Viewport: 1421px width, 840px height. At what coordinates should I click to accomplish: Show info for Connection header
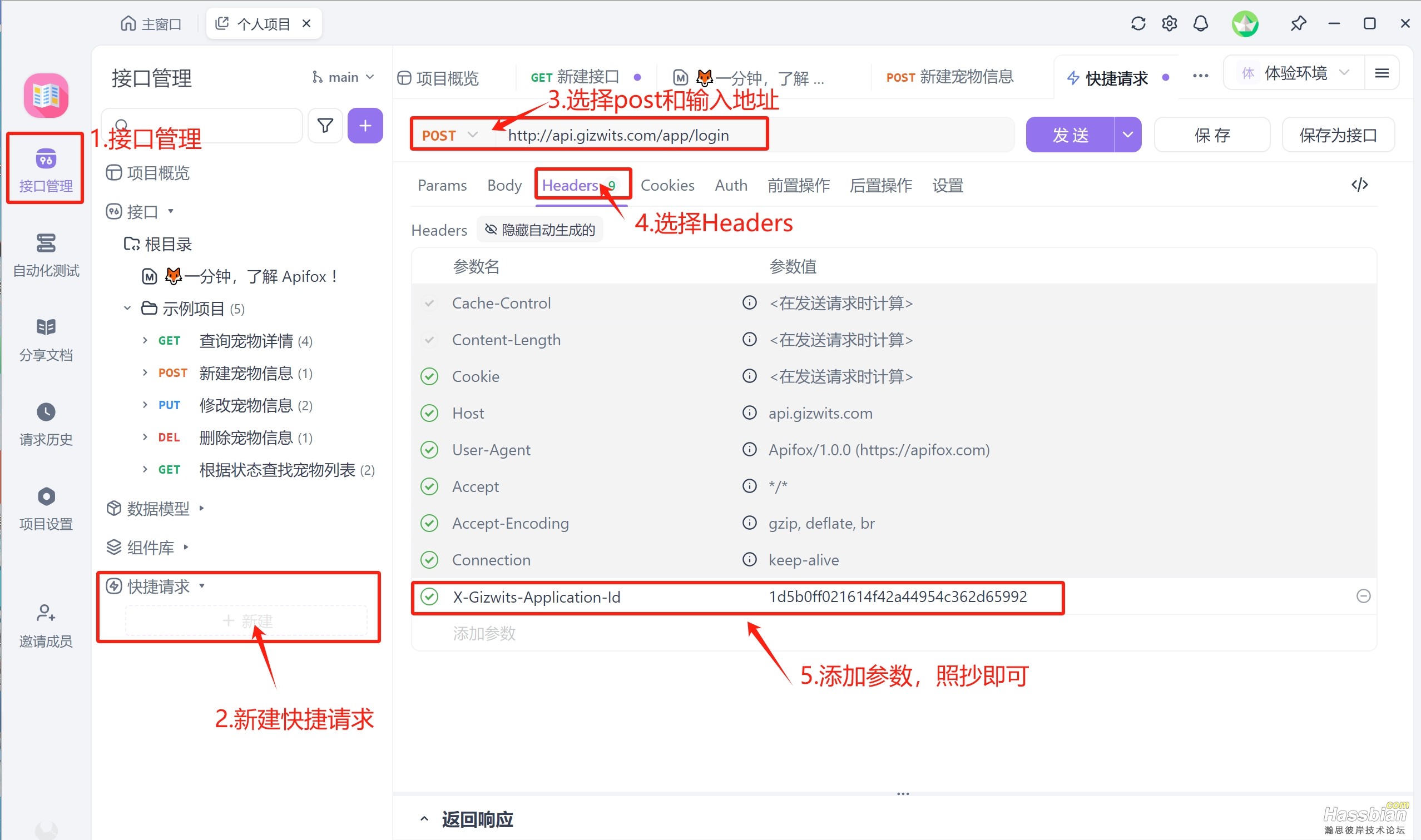(x=749, y=559)
